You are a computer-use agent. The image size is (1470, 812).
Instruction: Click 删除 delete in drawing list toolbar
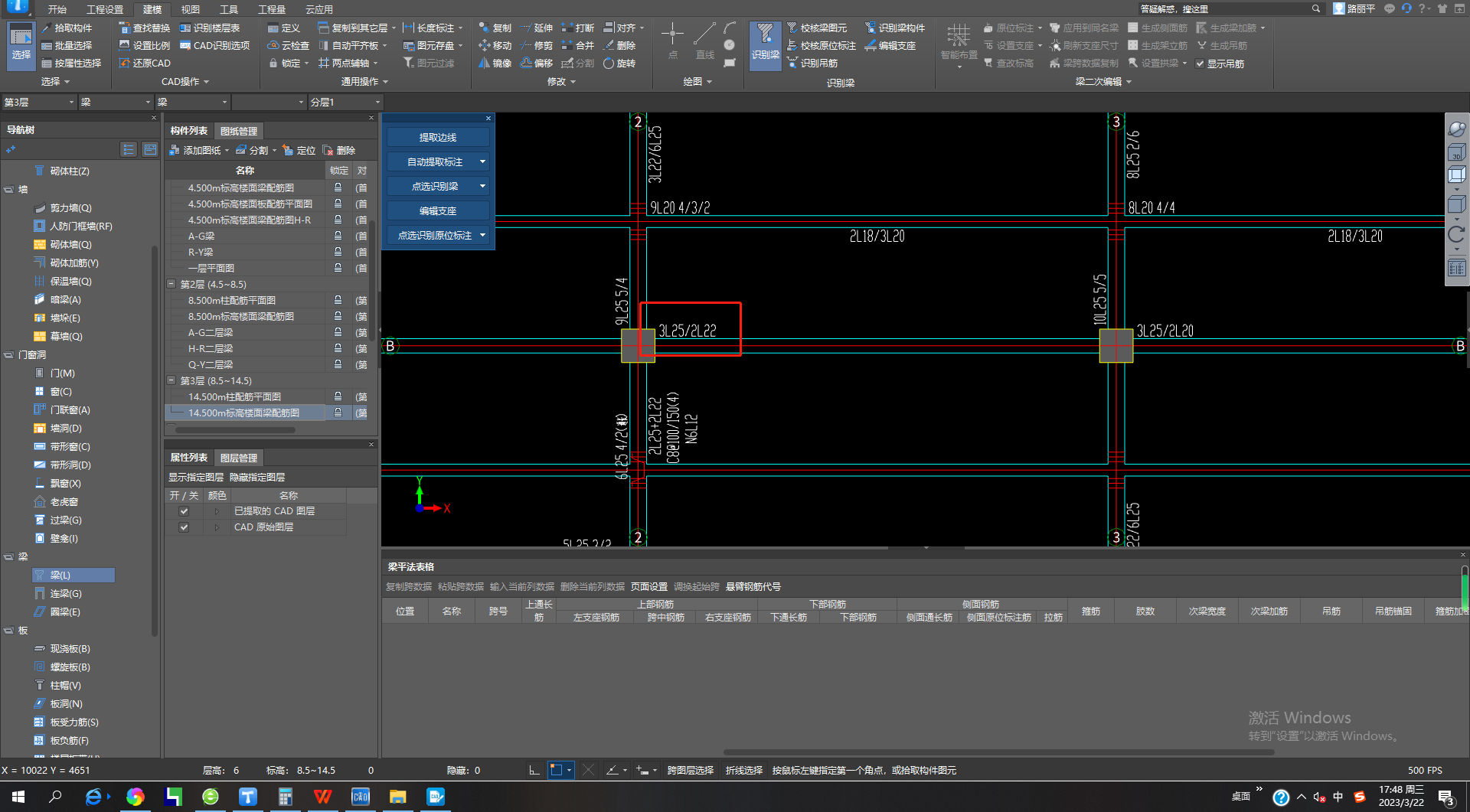pyautogui.click(x=338, y=151)
